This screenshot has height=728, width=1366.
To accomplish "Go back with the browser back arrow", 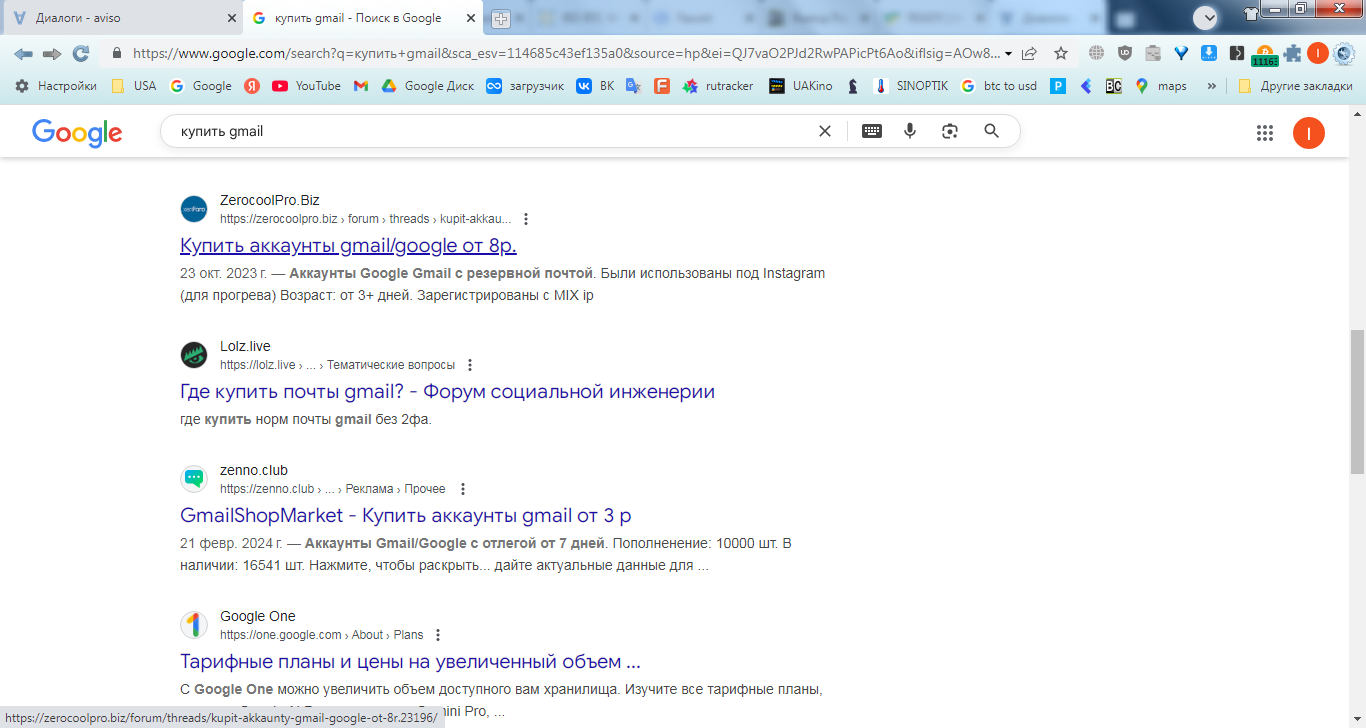I will click(23, 54).
